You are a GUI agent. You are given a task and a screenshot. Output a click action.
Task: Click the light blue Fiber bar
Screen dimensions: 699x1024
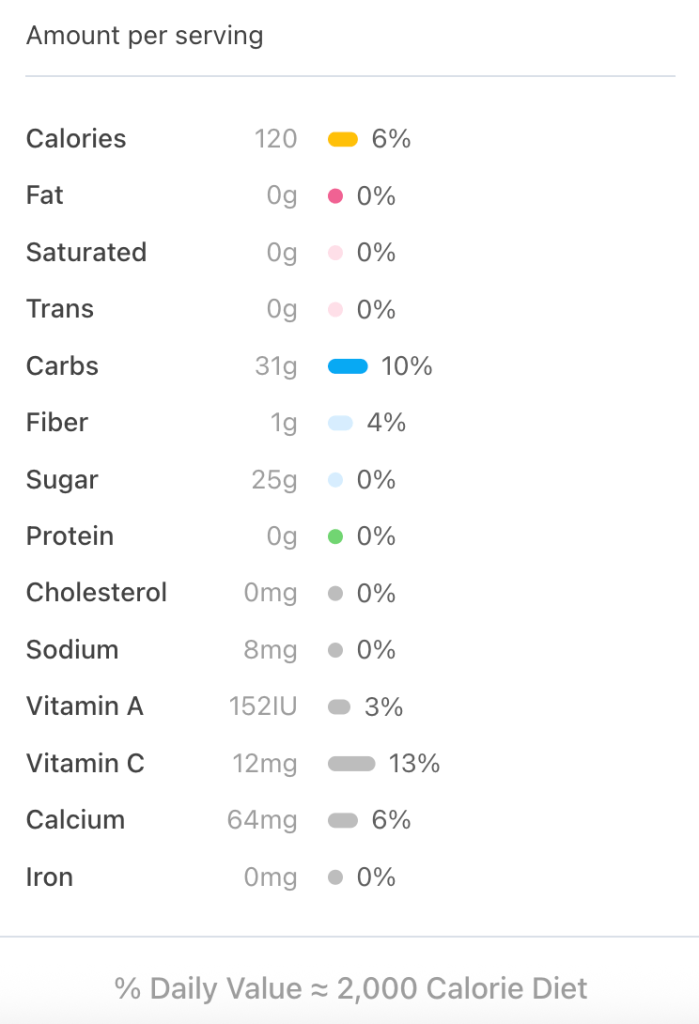(x=340, y=424)
